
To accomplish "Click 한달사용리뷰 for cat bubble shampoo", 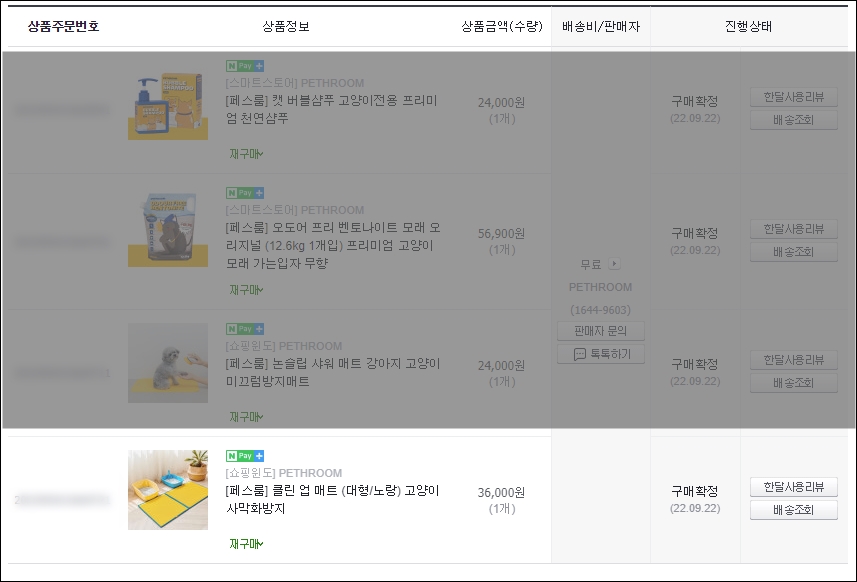I will click(x=794, y=97).
